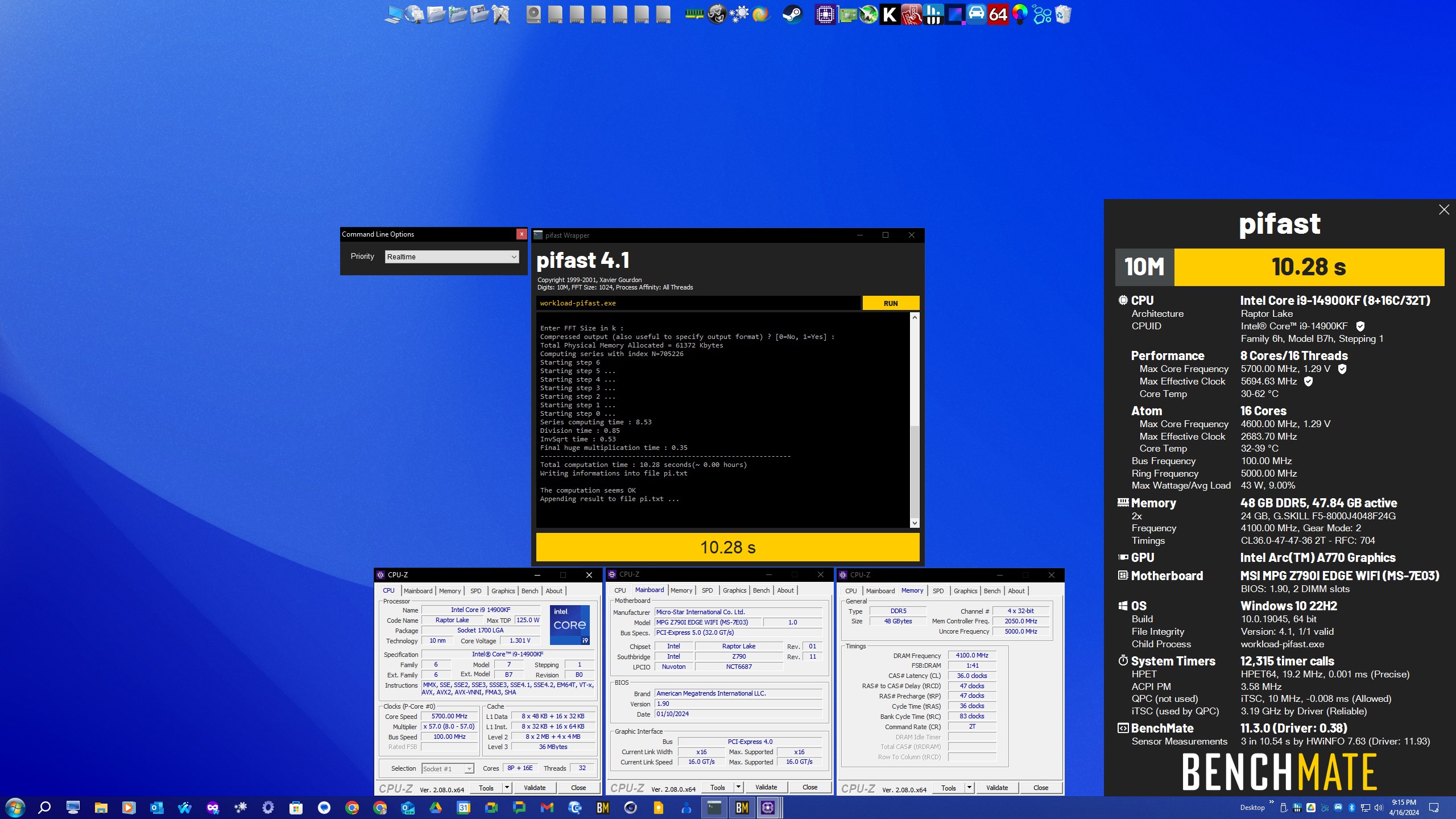The height and width of the screenshot is (819, 1456).
Task: Open the globe network icon in the dock
Action: (415, 14)
